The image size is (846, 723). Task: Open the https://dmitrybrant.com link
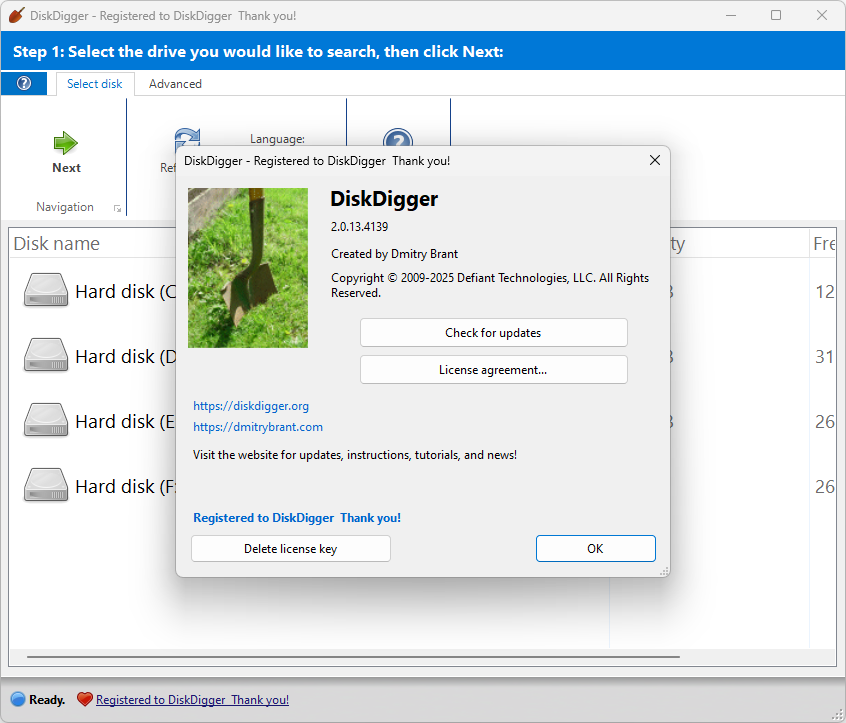coord(258,427)
